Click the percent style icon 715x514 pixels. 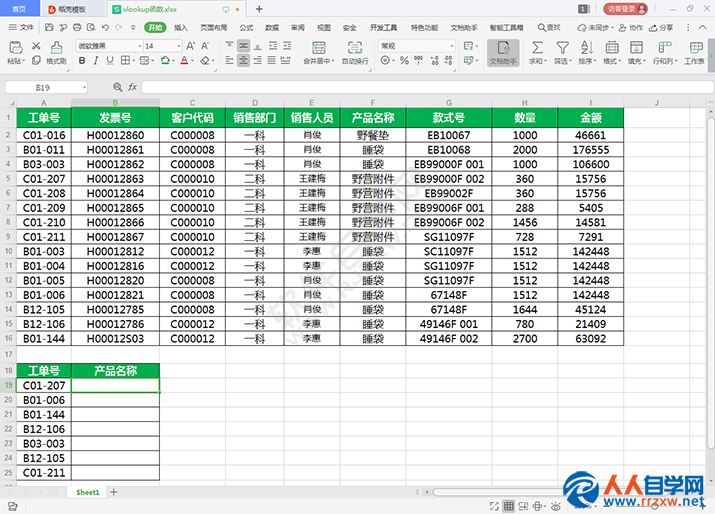pos(404,60)
